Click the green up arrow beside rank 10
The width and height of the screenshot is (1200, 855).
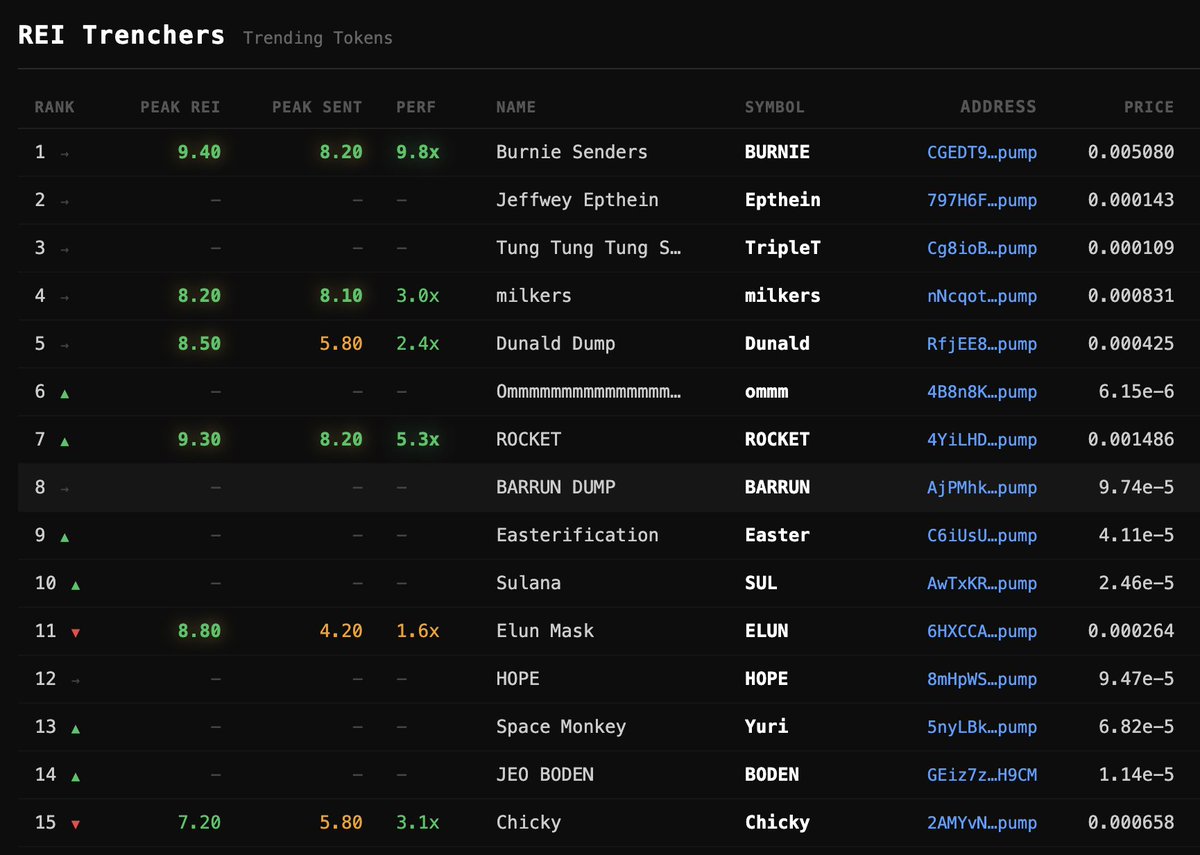[76, 585]
